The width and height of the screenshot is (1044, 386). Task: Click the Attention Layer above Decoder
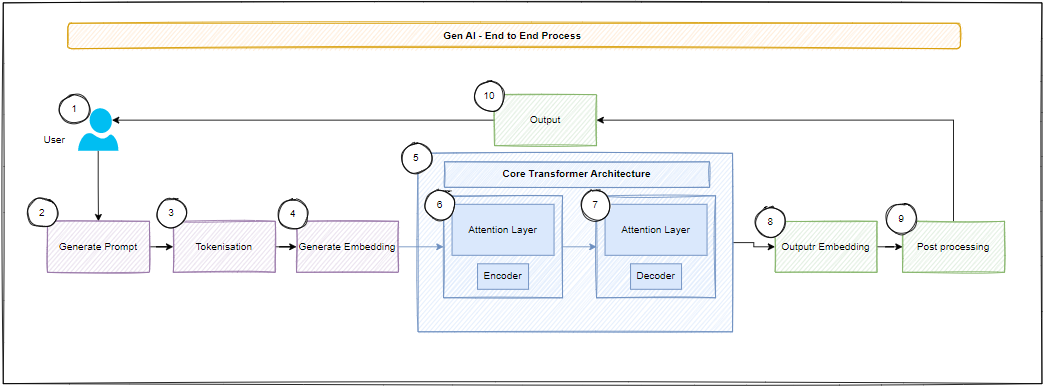tap(656, 230)
